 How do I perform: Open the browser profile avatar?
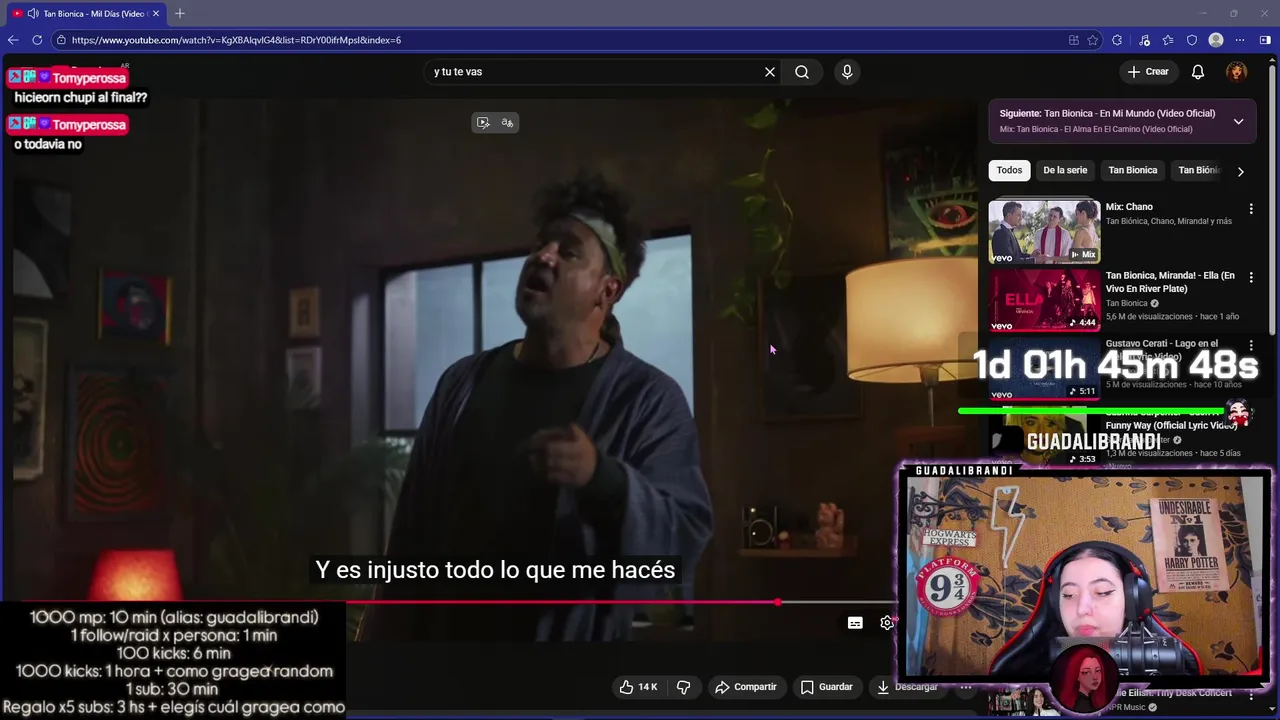(x=1216, y=40)
